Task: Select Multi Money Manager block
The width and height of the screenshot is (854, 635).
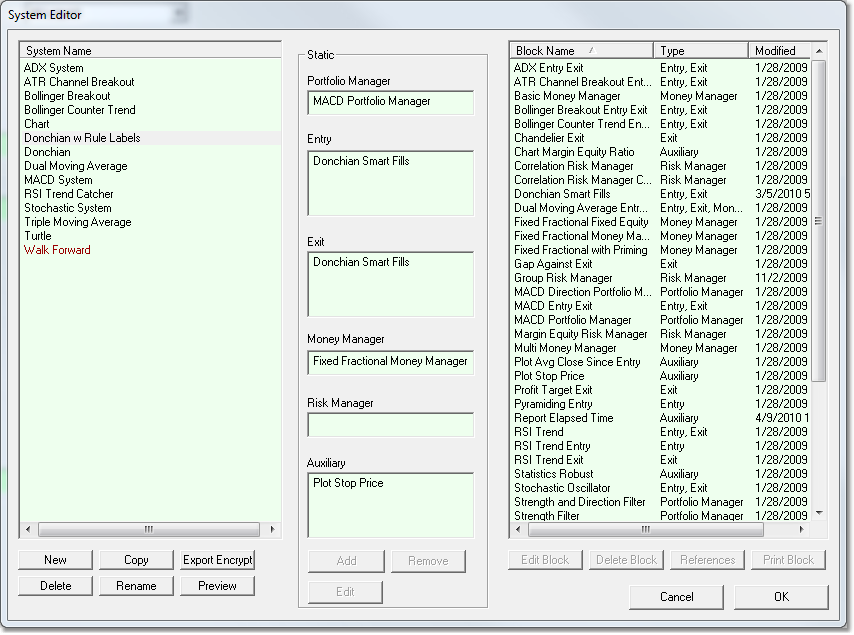Action: point(565,348)
